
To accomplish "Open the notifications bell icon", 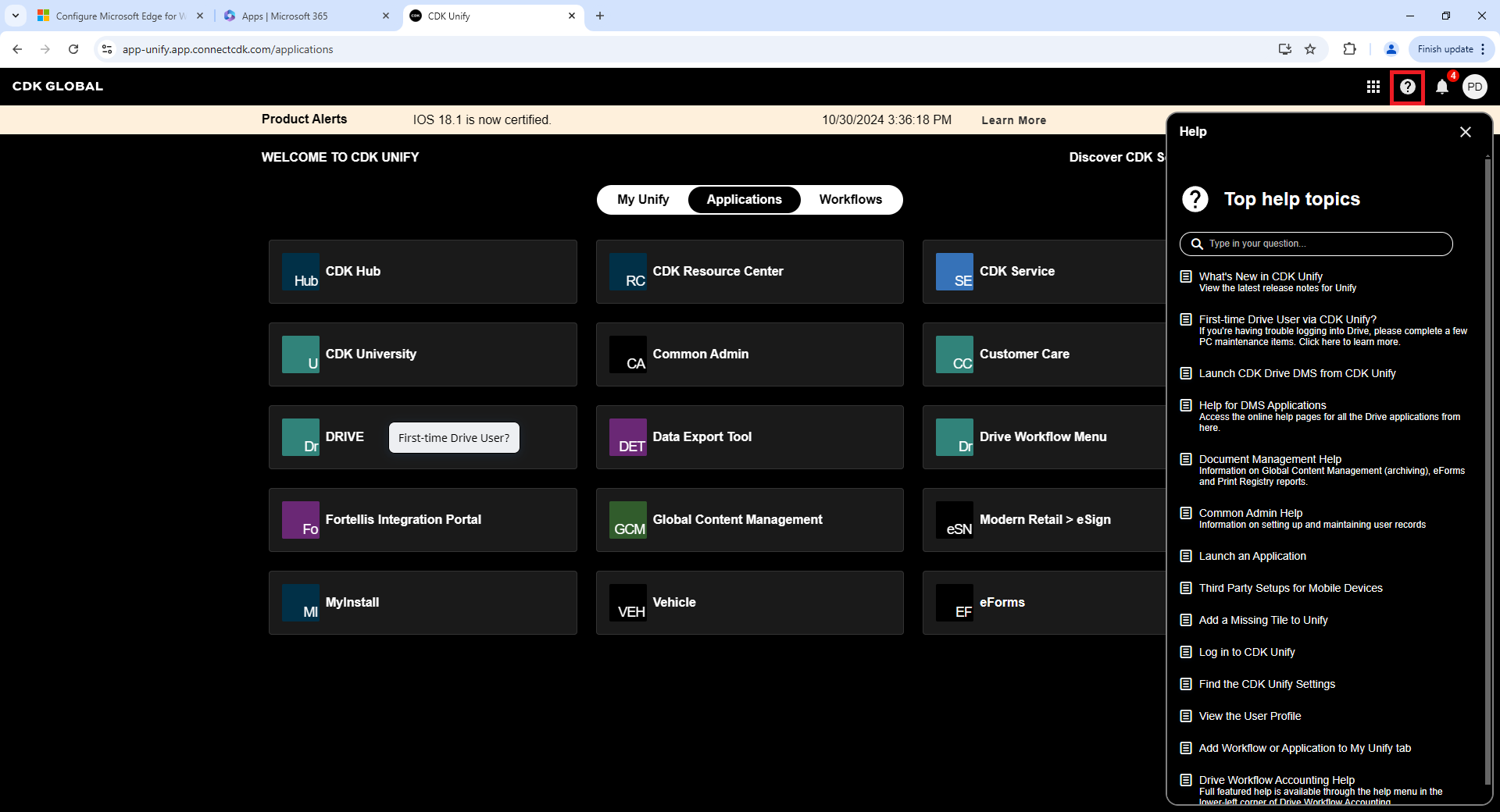I will pyautogui.click(x=1442, y=87).
